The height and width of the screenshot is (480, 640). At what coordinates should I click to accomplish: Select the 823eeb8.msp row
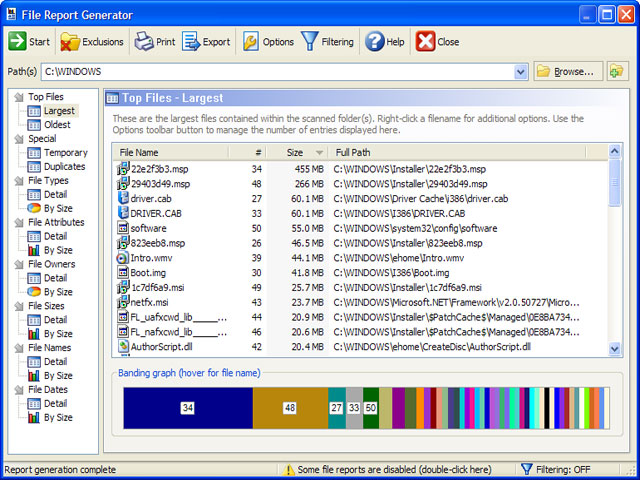(360, 243)
